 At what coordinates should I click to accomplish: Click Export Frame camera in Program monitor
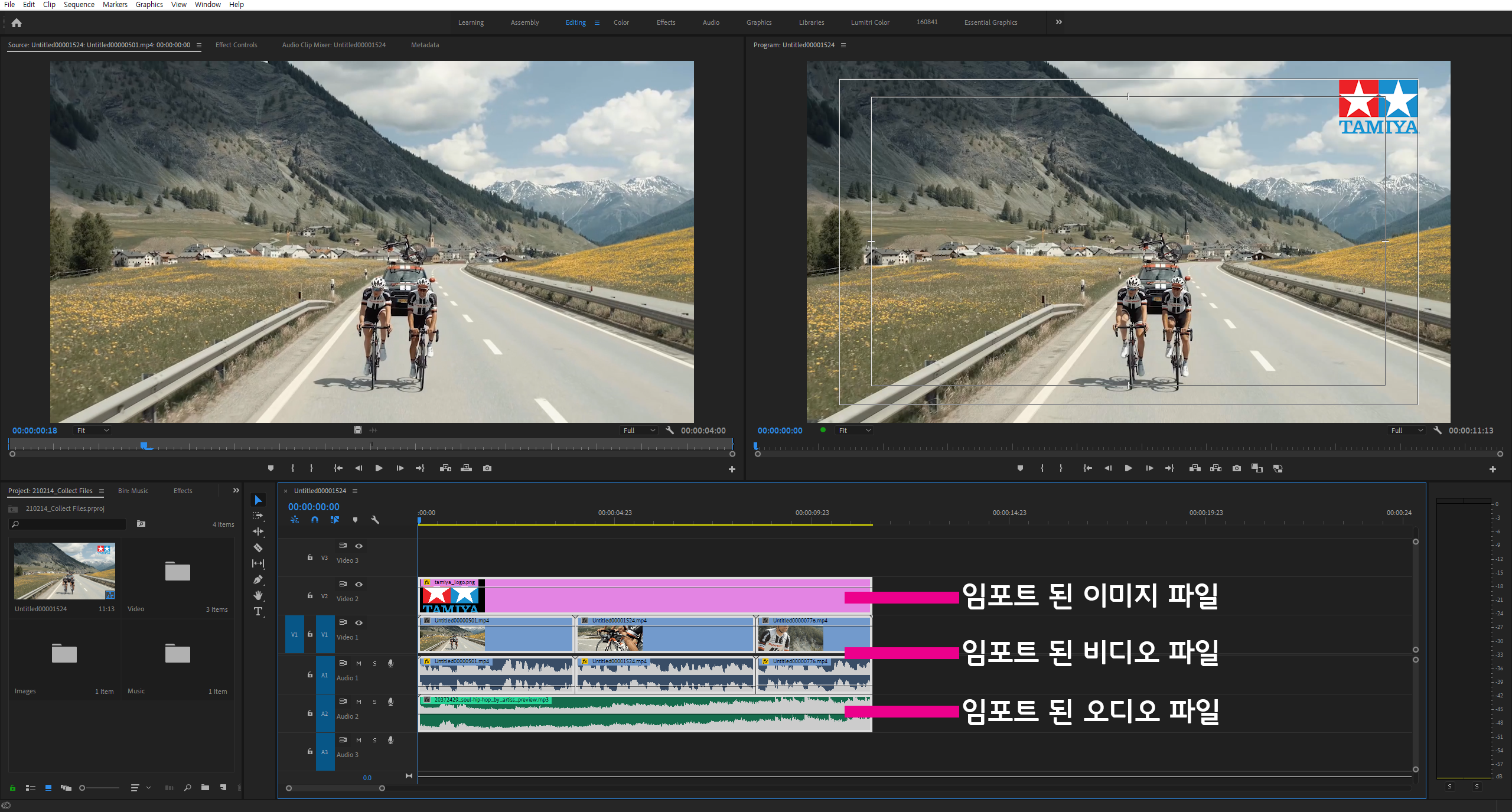tap(1237, 468)
